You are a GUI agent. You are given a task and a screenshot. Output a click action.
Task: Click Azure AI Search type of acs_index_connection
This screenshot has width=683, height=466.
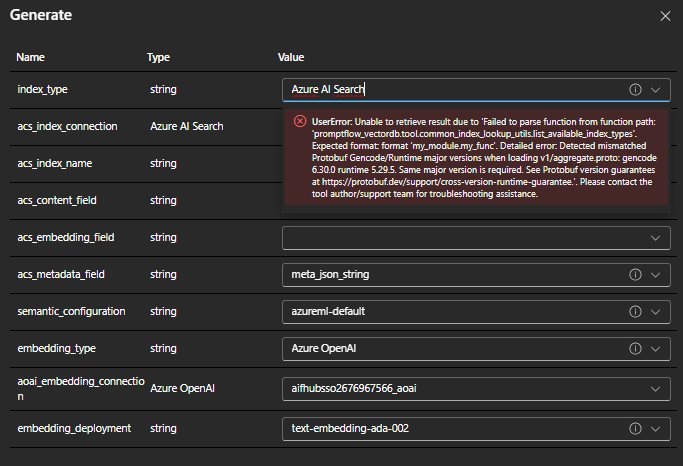[x=187, y=127]
